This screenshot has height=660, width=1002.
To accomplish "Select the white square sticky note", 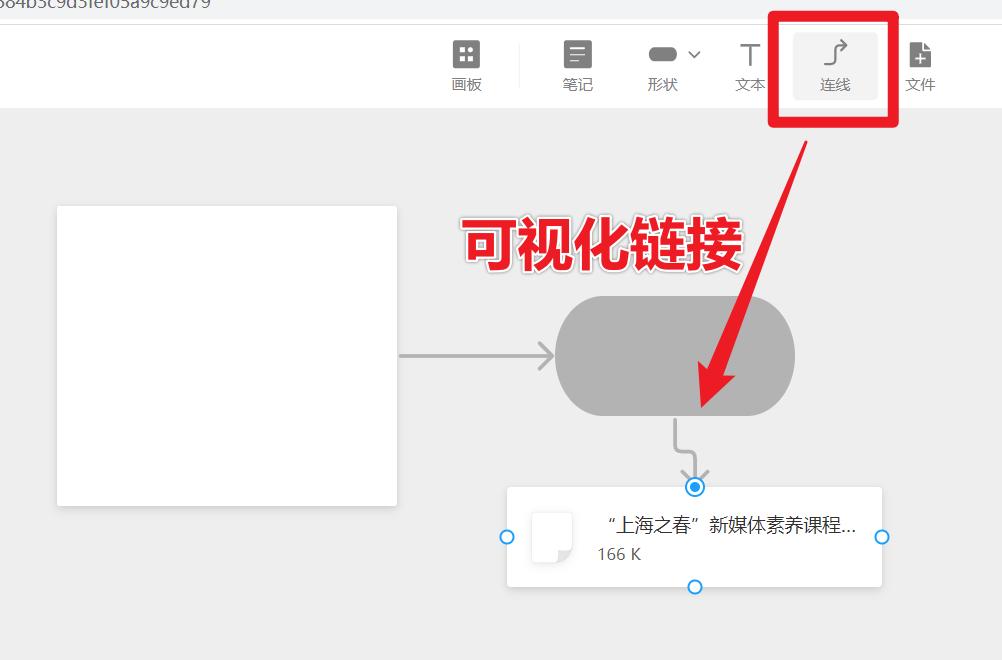I will coord(226,356).
